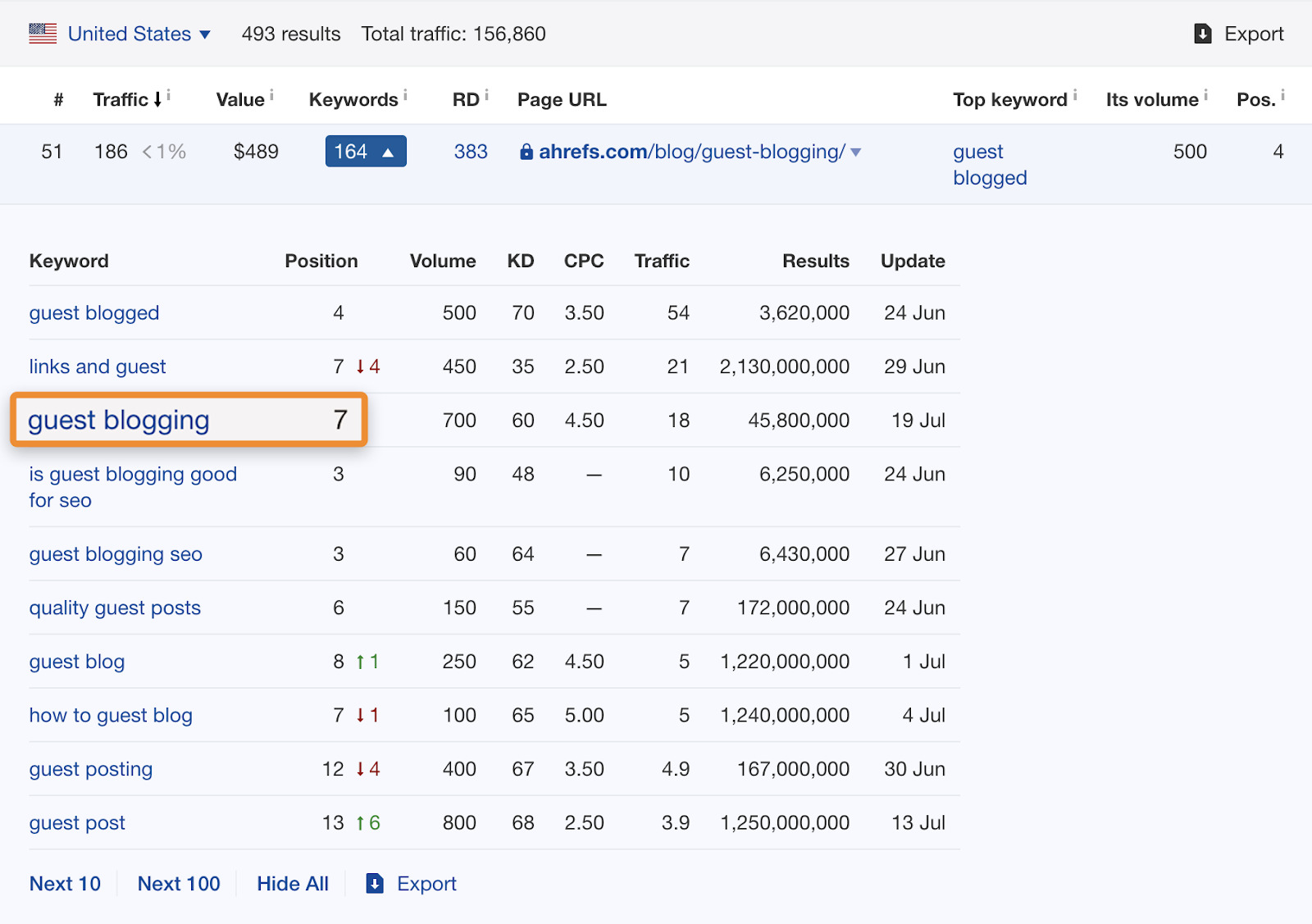Click the Hide All option
Screen dimensions: 1312x924
(x=292, y=883)
